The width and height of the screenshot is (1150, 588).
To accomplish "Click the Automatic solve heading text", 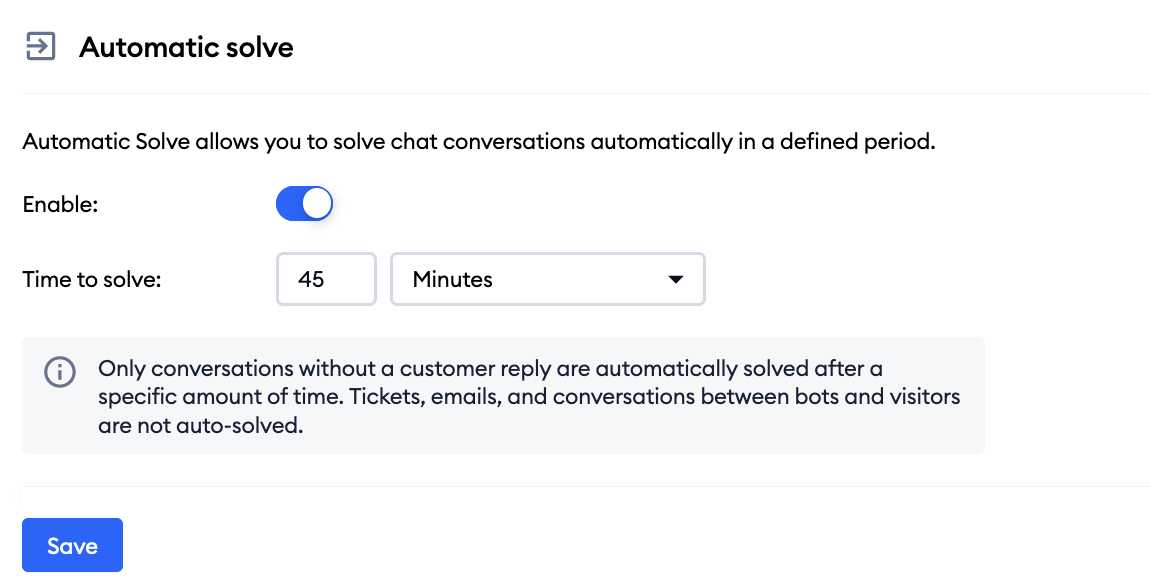I will (186, 47).
